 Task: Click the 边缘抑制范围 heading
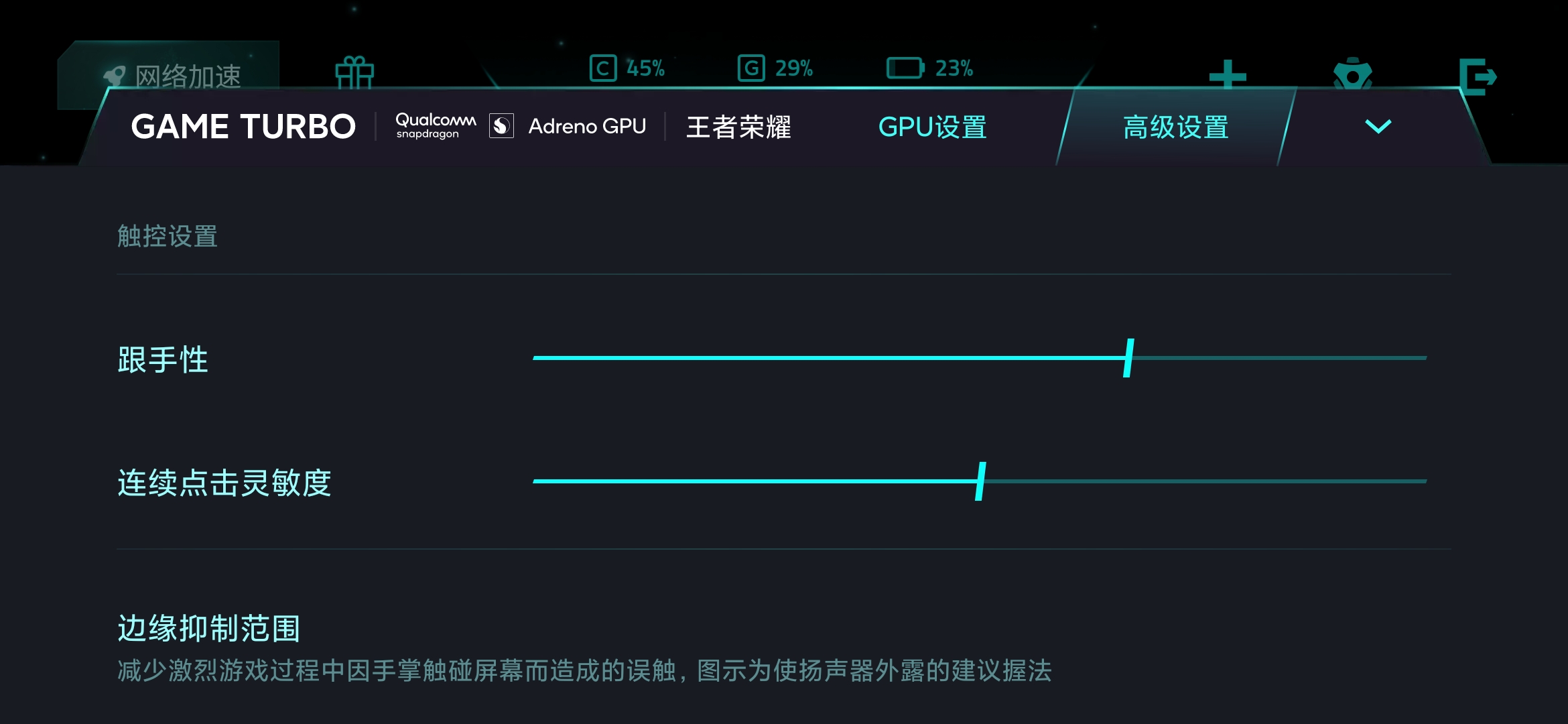point(209,628)
